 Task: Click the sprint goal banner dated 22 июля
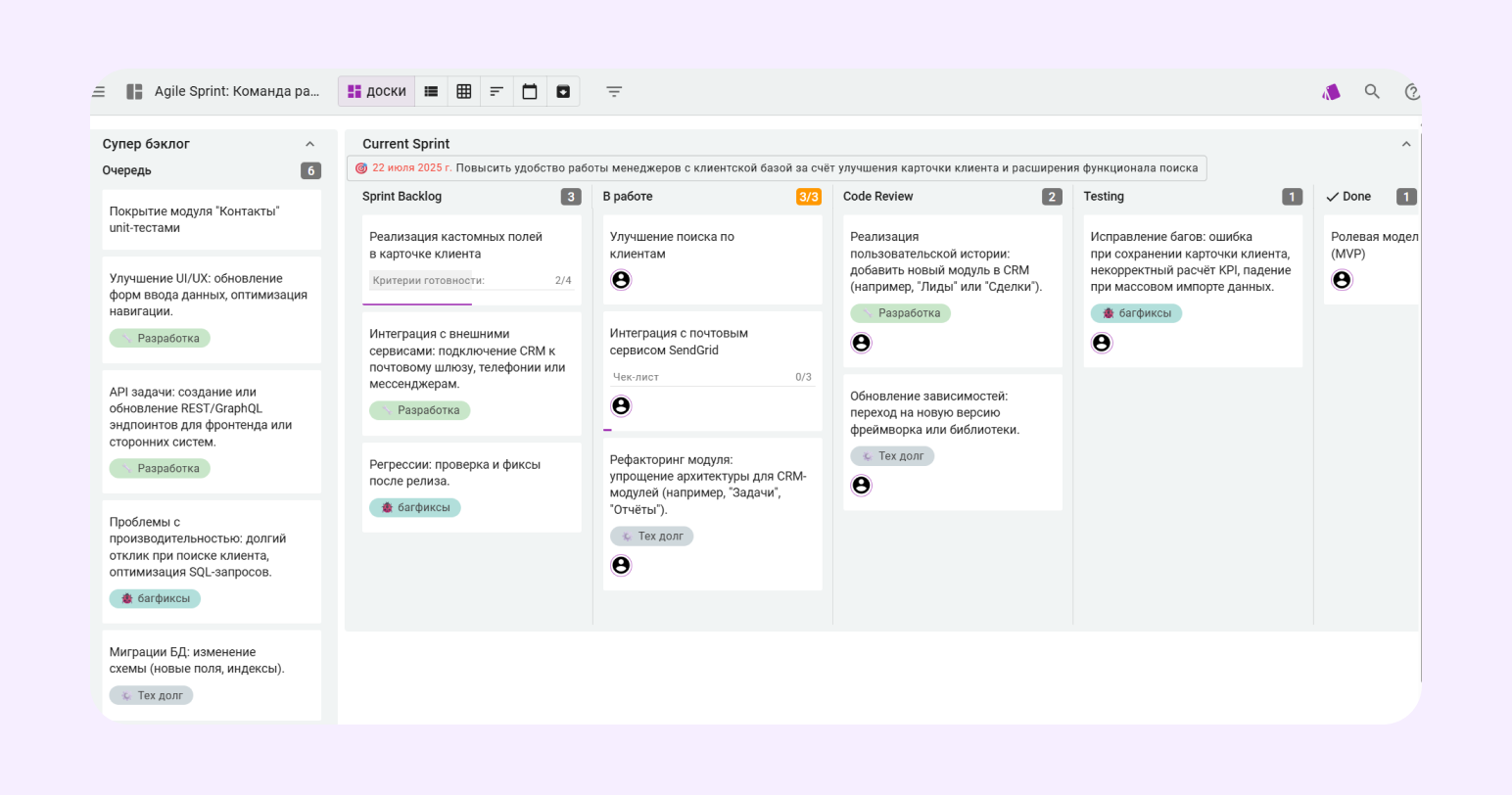tap(777, 168)
